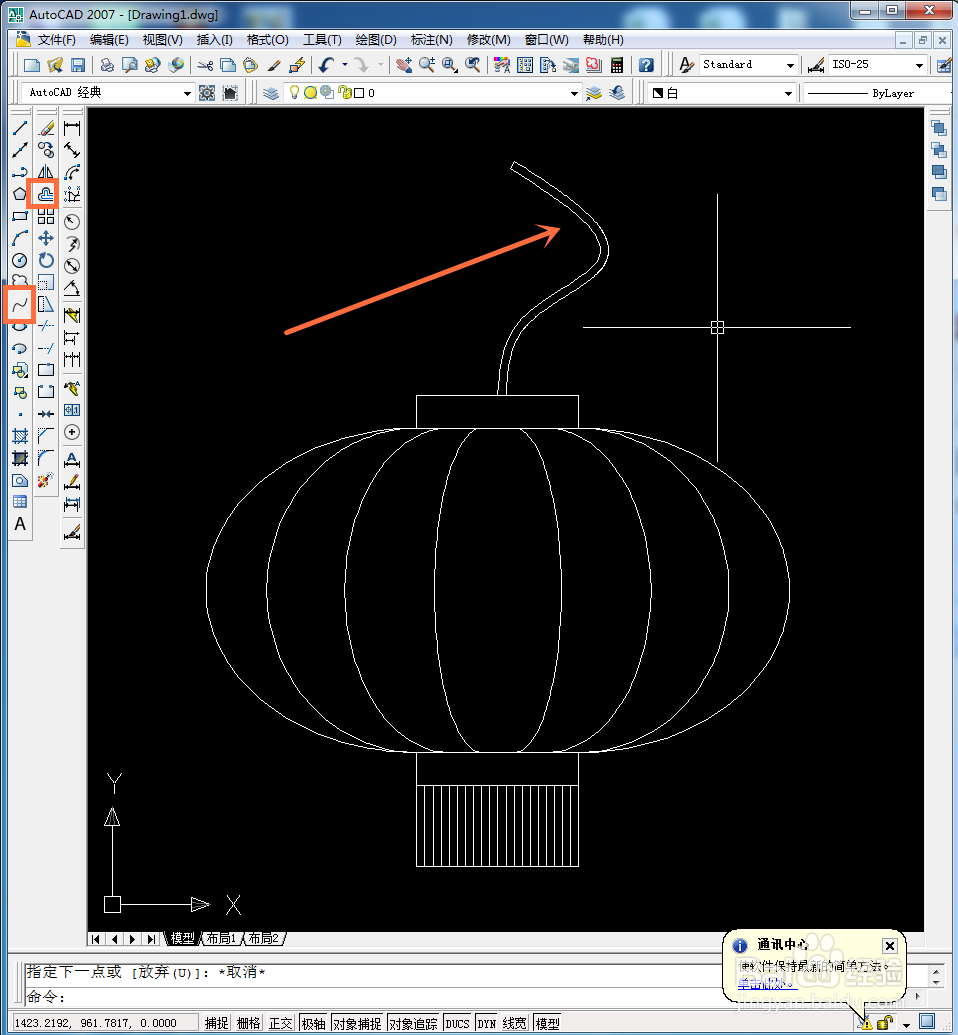Click the Match Properties brush icon
The width and height of the screenshot is (958, 1035).
[274, 65]
